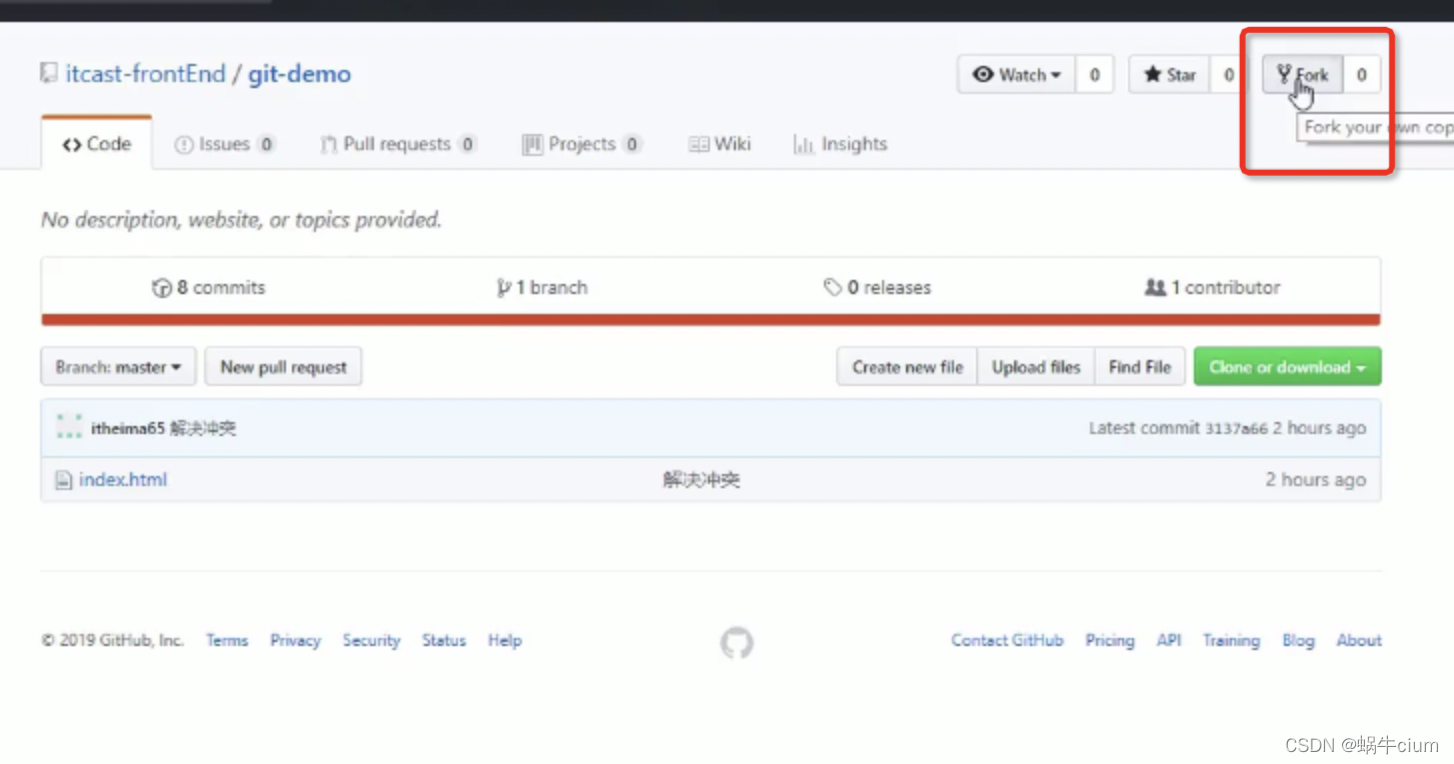Viewport: 1454px width, 764px height.
Task: View the 0 releases page
Action: pyautogui.click(x=877, y=288)
